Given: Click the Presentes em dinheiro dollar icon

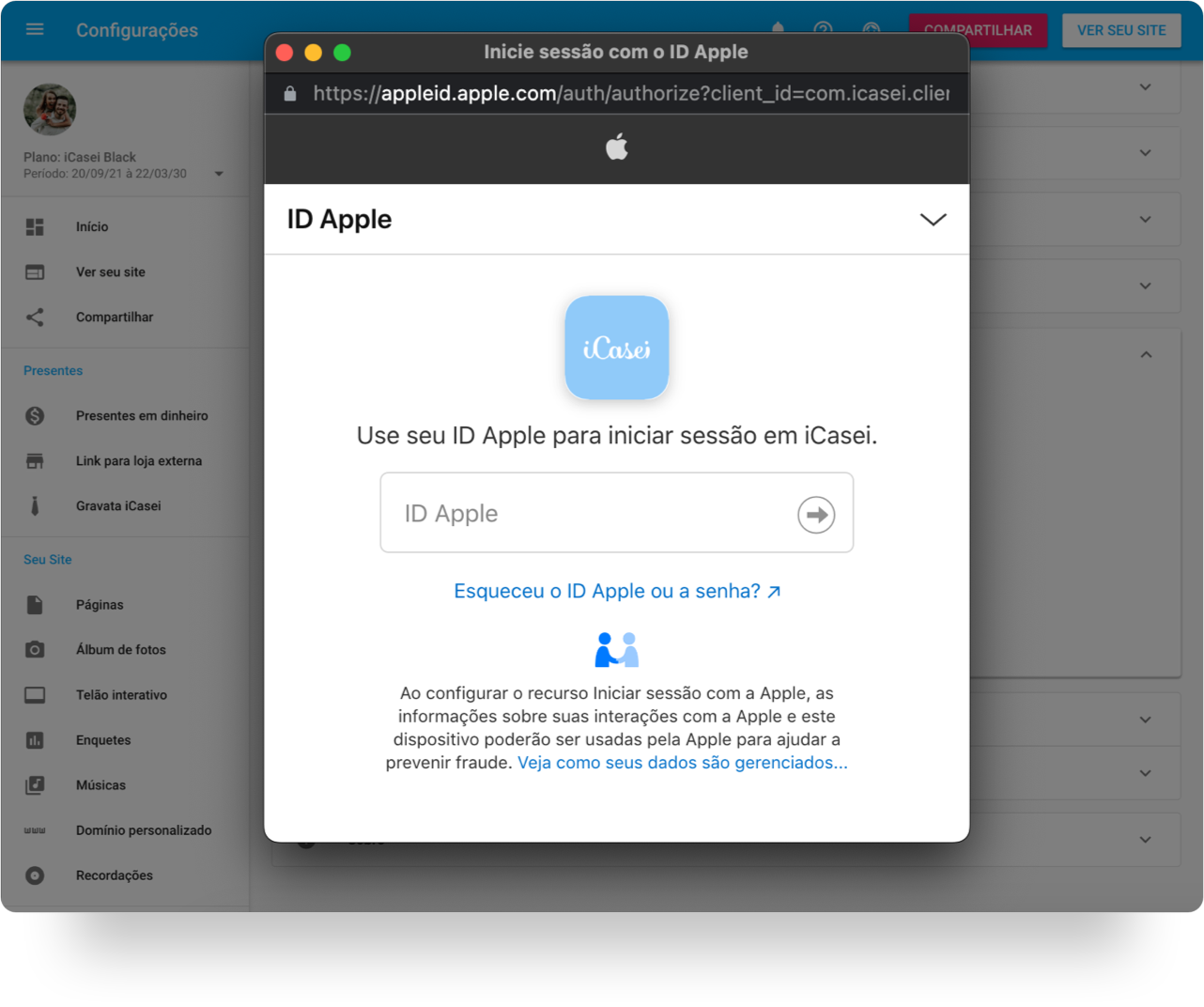Looking at the screenshot, I should click(x=35, y=415).
